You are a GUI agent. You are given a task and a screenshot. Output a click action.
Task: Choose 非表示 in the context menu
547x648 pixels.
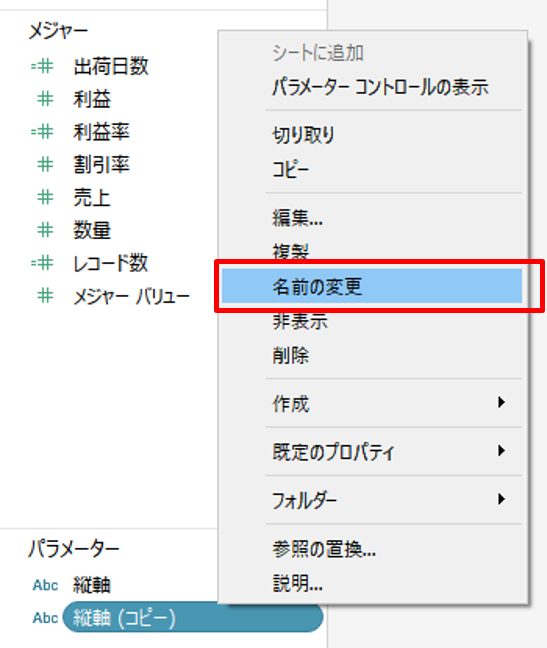(300, 321)
